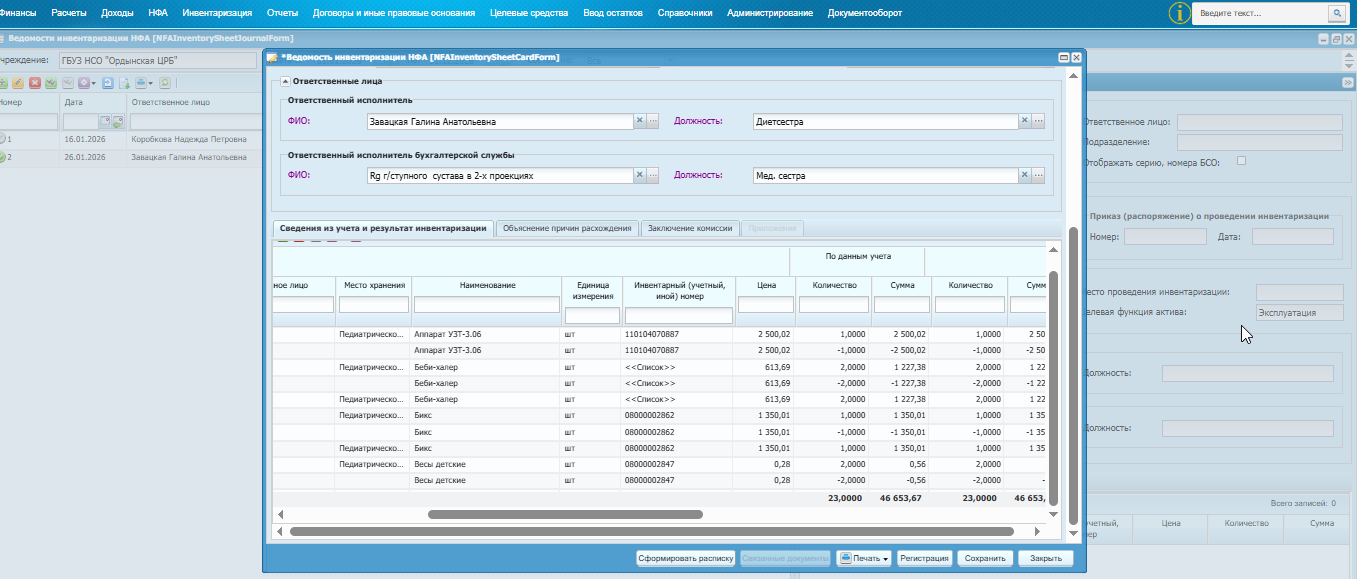
Task: Clear the Диетсестра position field
Action: click(1024, 121)
